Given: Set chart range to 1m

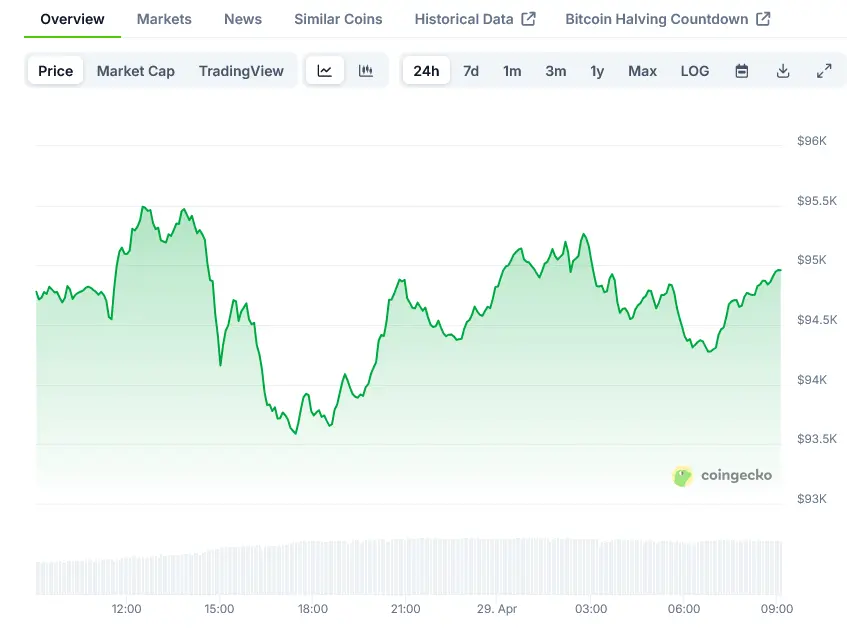Looking at the screenshot, I should click(x=512, y=71).
